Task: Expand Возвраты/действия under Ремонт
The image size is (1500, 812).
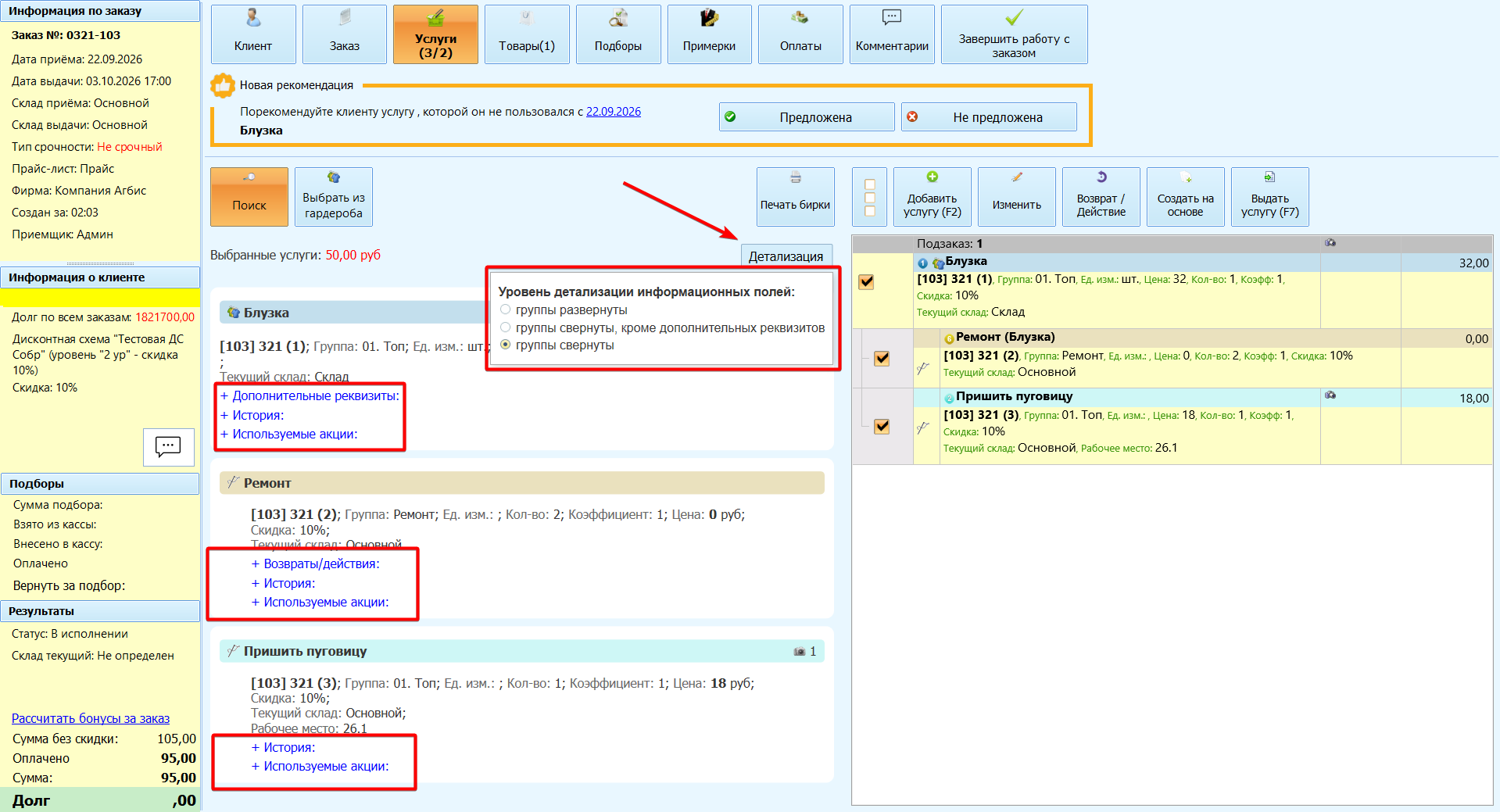Action: click(x=315, y=563)
